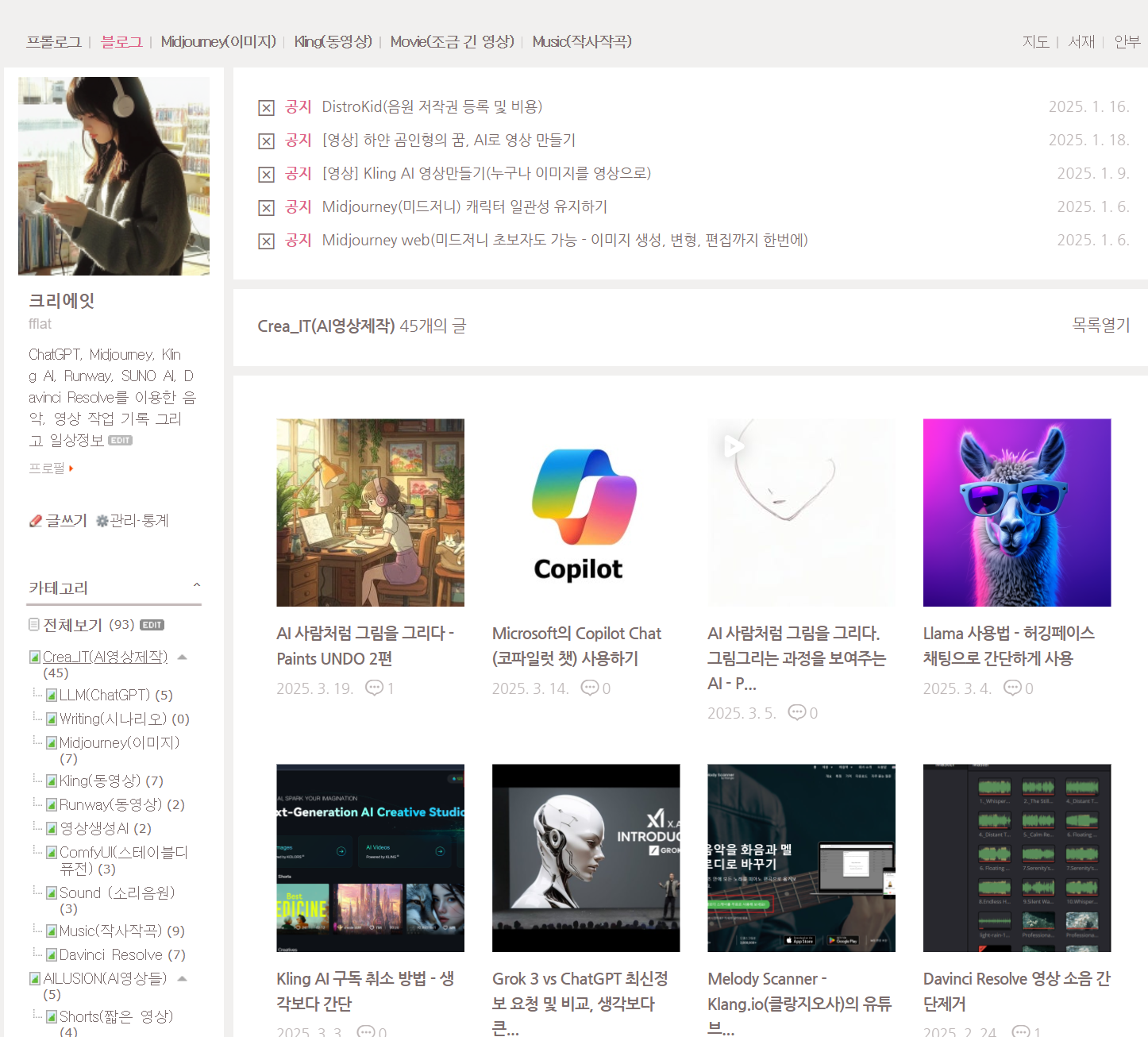Screen dimensions: 1148x1037
Task: Collapse the AILUSION(AI영상들) category arrow
Action: [x=183, y=979]
